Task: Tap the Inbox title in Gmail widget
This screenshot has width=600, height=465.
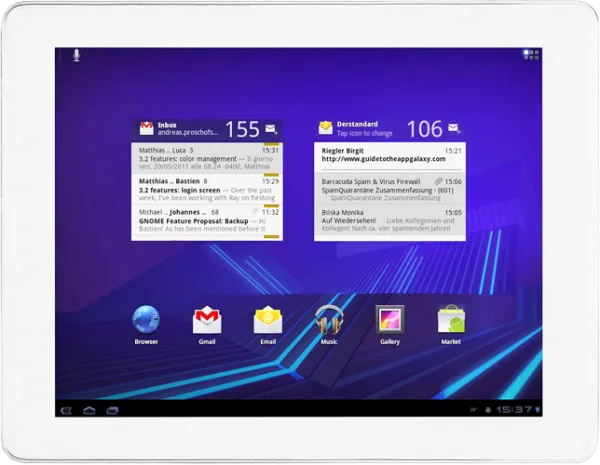Action: click(167, 125)
